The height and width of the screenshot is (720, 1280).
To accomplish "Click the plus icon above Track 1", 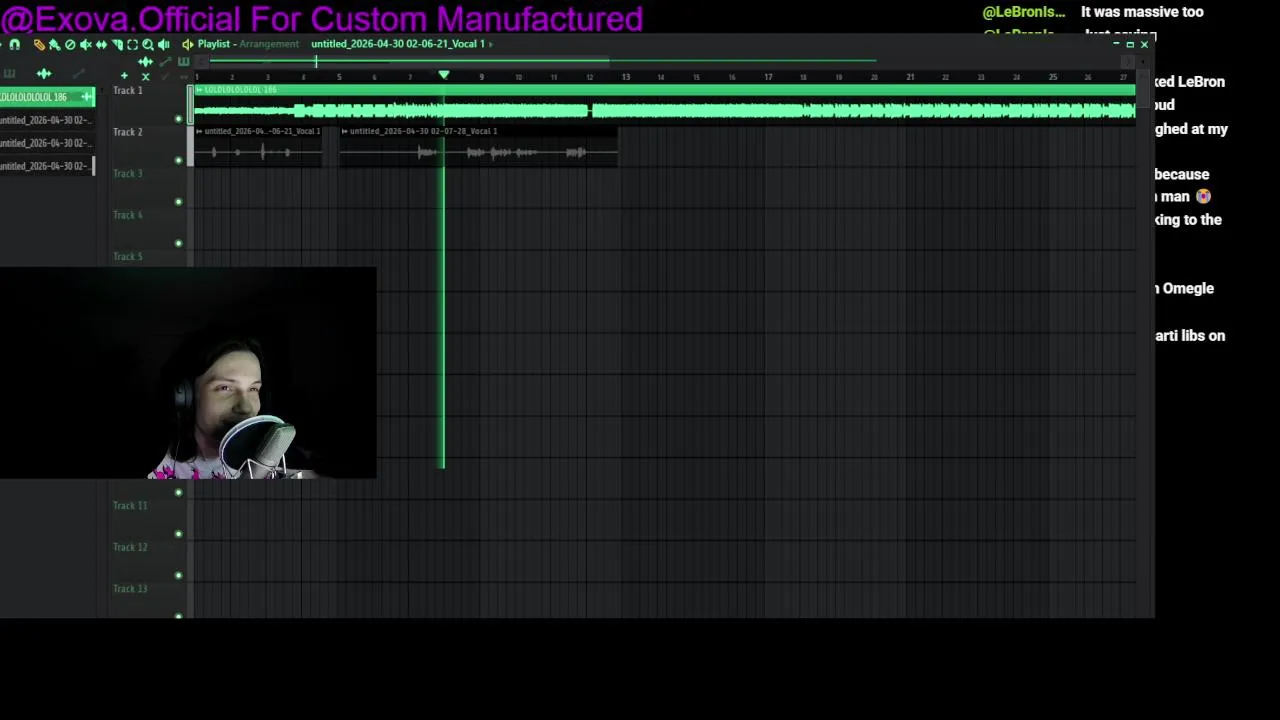I will (124, 76).
